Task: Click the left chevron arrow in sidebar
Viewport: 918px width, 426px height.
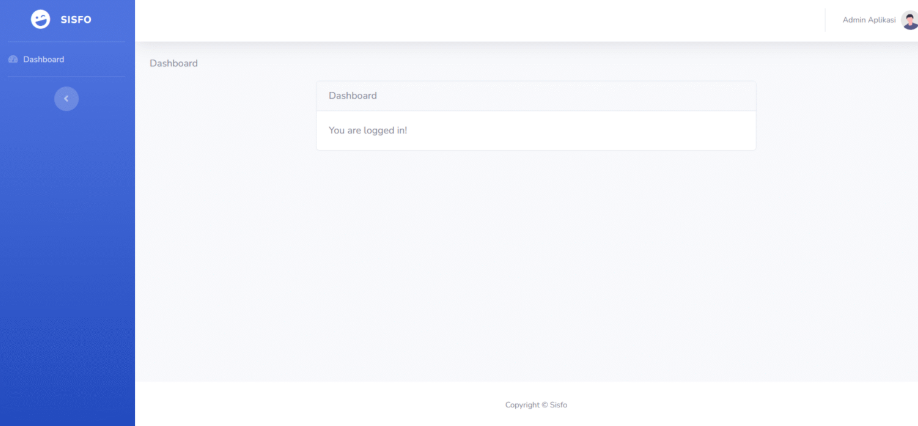Action: (66, 98)
